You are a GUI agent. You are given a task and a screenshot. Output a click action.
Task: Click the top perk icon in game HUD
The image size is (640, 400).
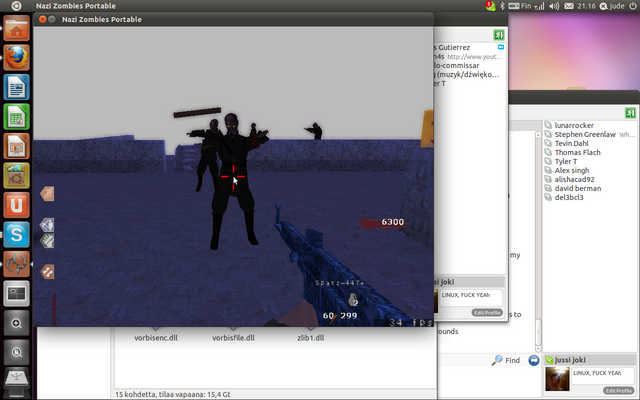tap(47, 193)
